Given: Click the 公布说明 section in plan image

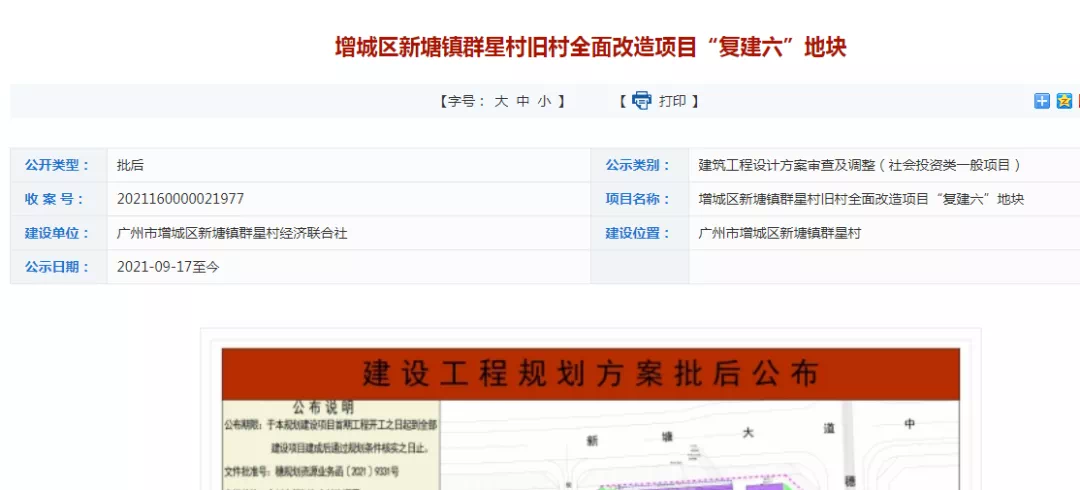Looking at the screenshot, I should coord(322,408).
